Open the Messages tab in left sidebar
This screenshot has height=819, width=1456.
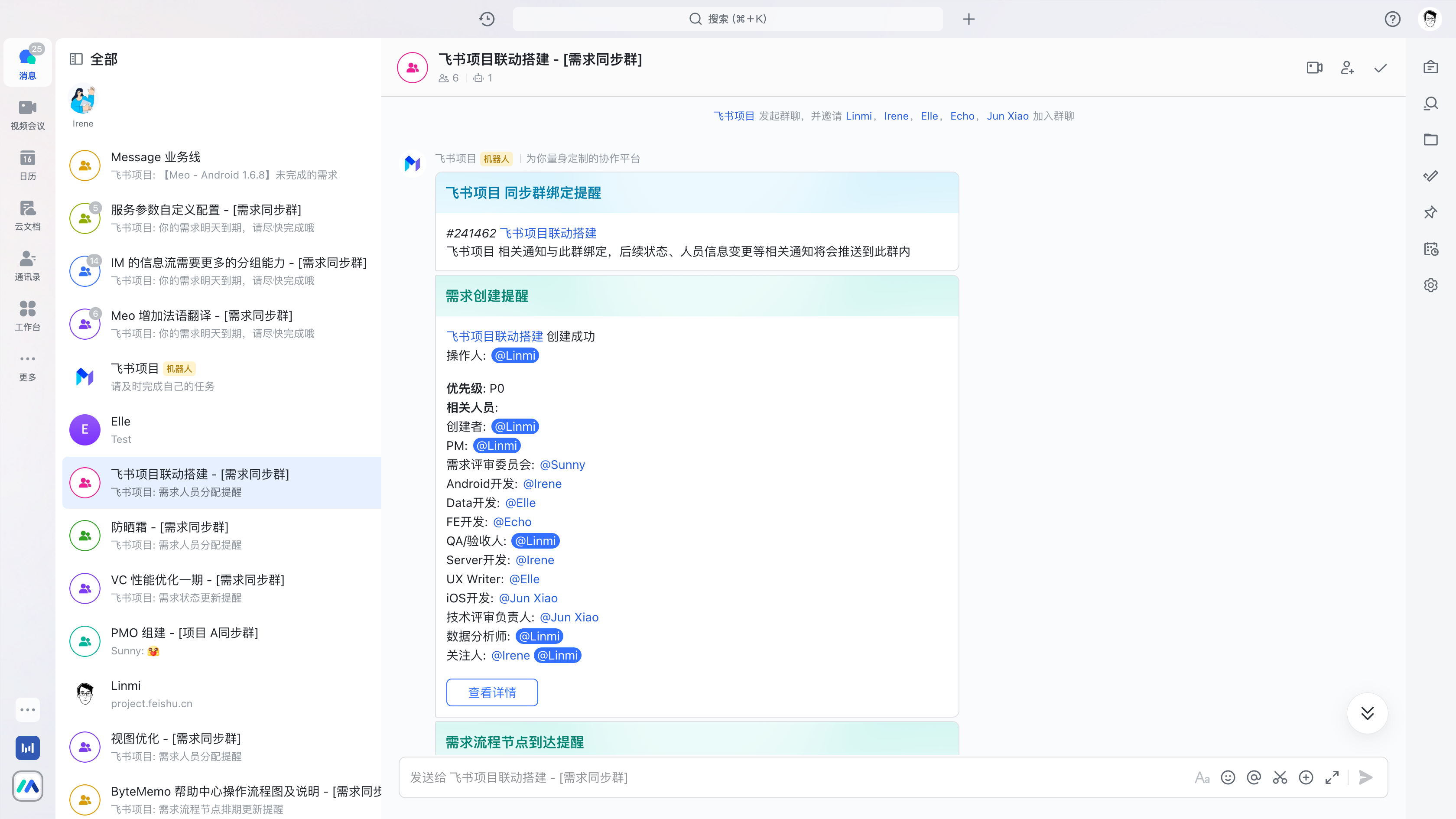[x=27, y=63]
